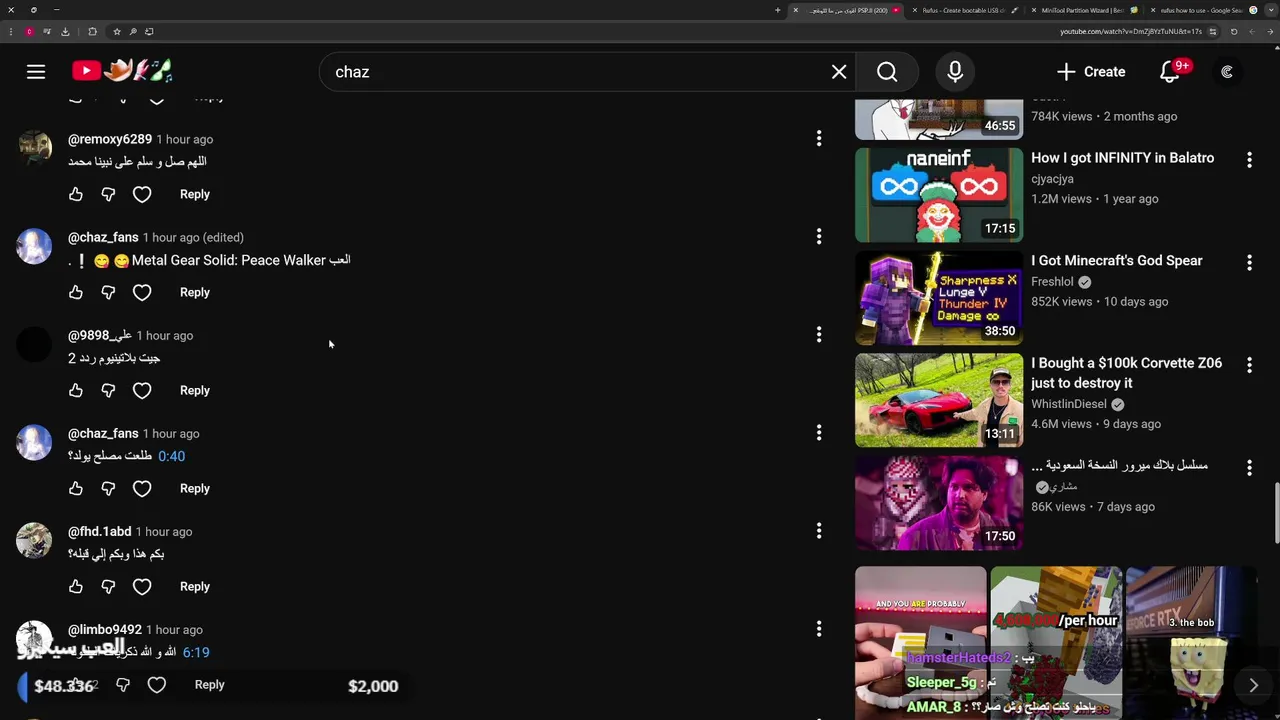Reply to the @fhd.1abd comment

coord(195,586)
